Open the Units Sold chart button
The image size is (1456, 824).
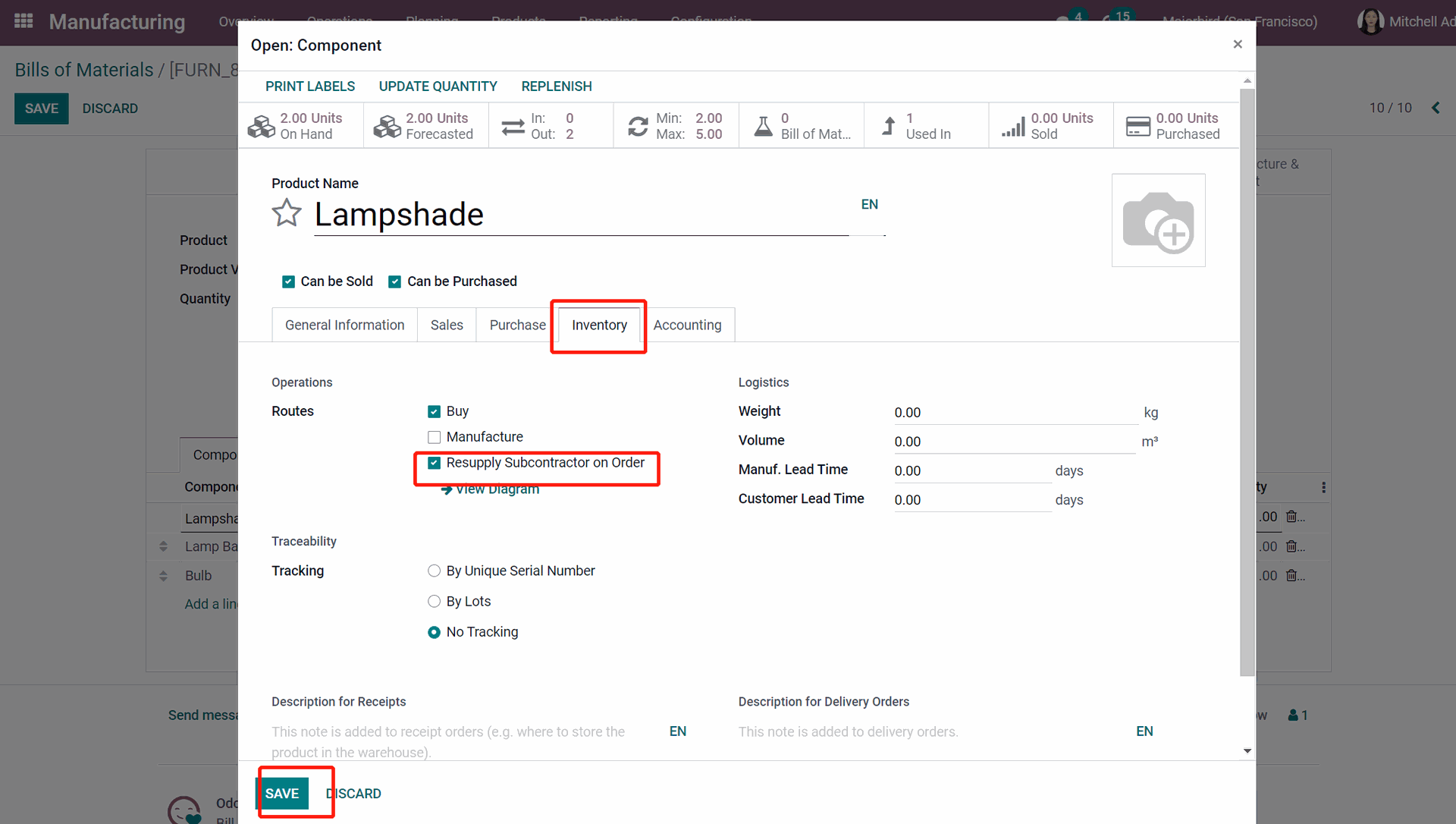tap(1050, 126)
